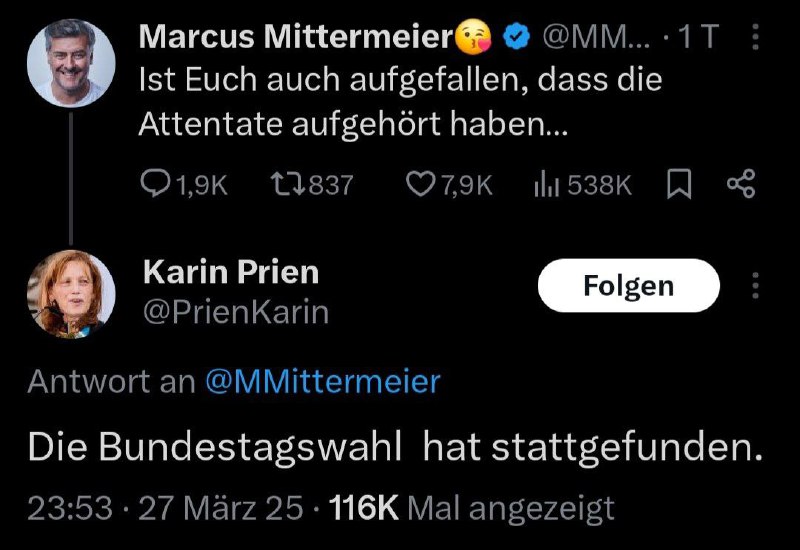Open the three-dot menu beside Folgen
800x550 pixels.
[755, 287]
